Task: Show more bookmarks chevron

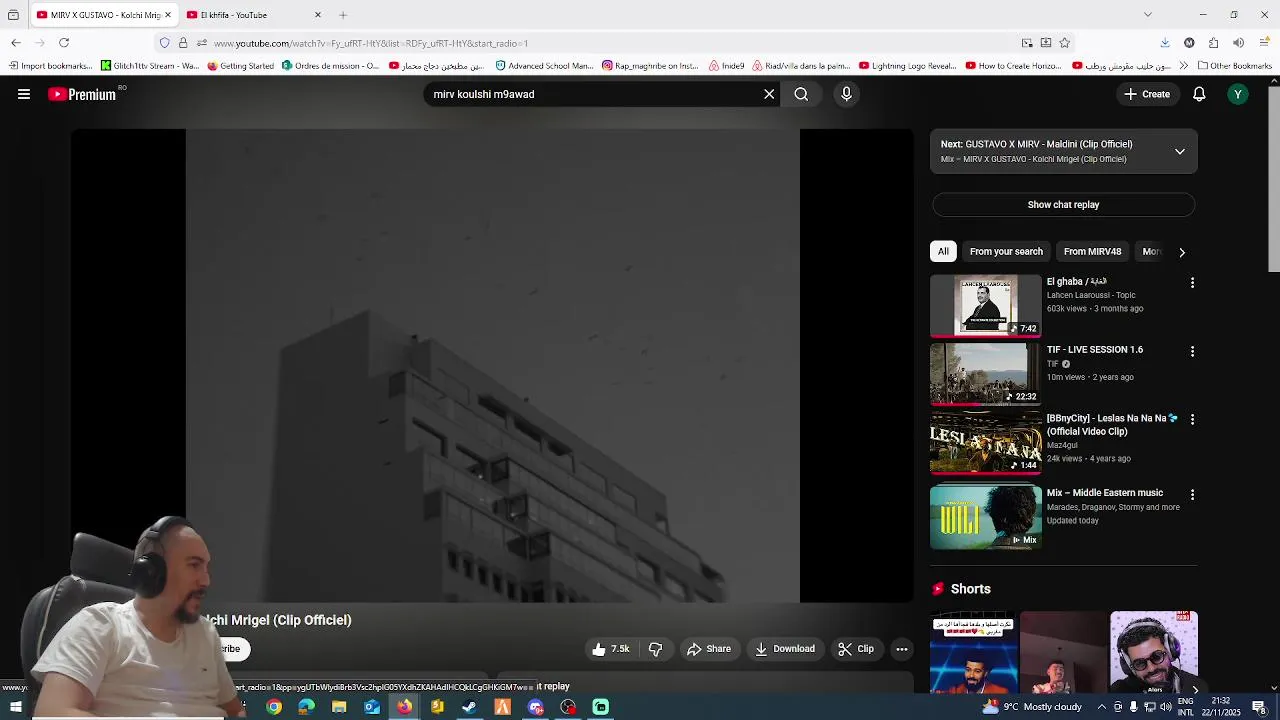Action: click(x=1184, y=66)
